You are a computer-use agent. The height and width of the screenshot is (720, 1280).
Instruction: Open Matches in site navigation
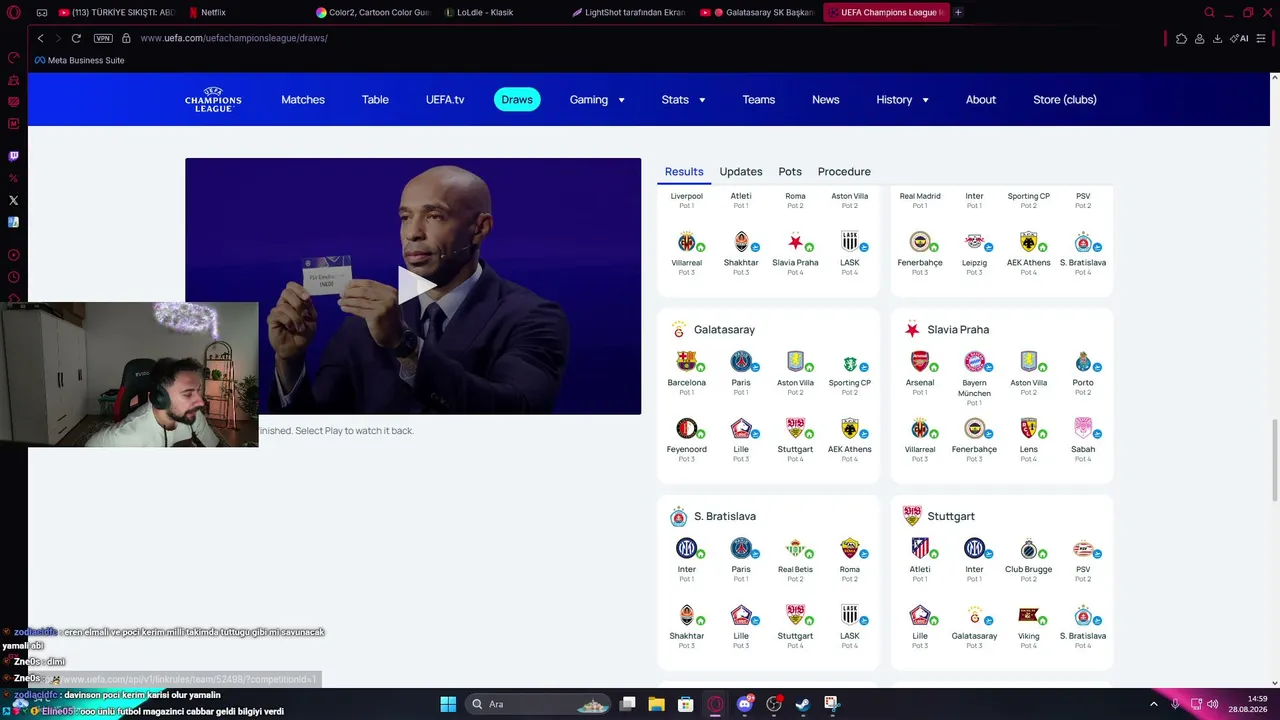coord(303,100)
